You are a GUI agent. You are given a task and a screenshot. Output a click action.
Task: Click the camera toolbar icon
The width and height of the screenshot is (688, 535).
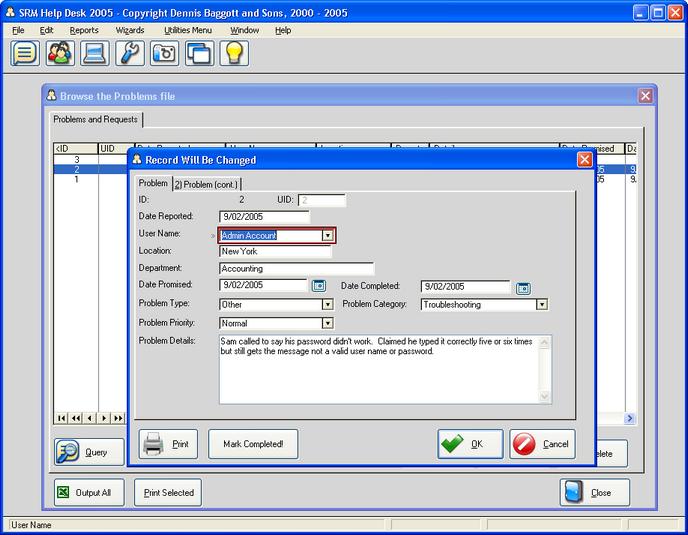tap(165, 53)
